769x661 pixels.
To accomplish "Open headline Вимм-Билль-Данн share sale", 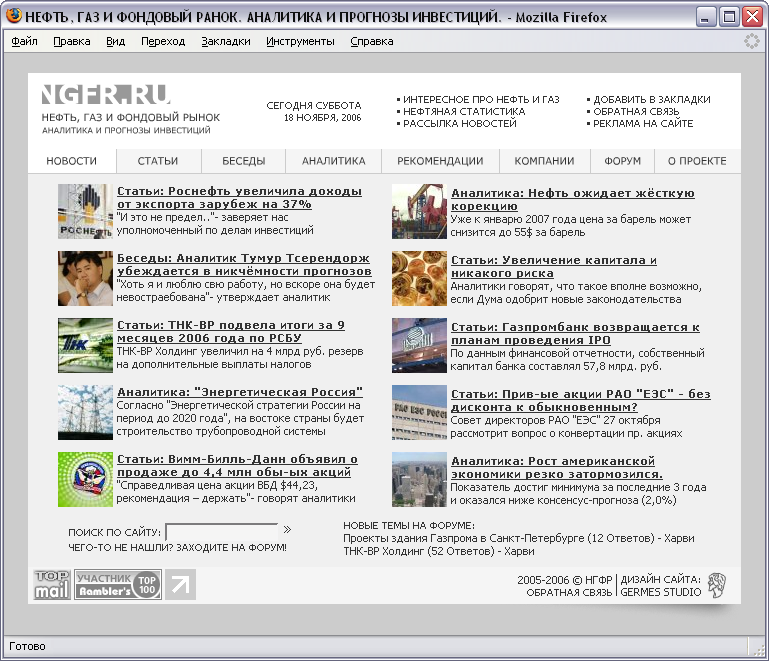I will [237, 465].
